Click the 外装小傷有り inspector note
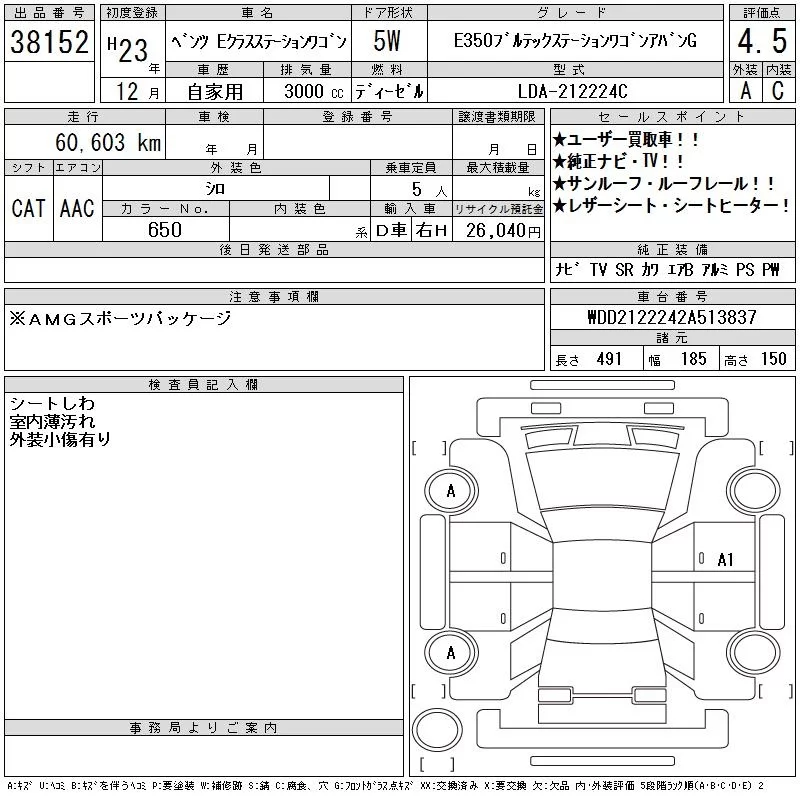The width and height of the screenshot is (800, 800). click(x=60, y=439)
